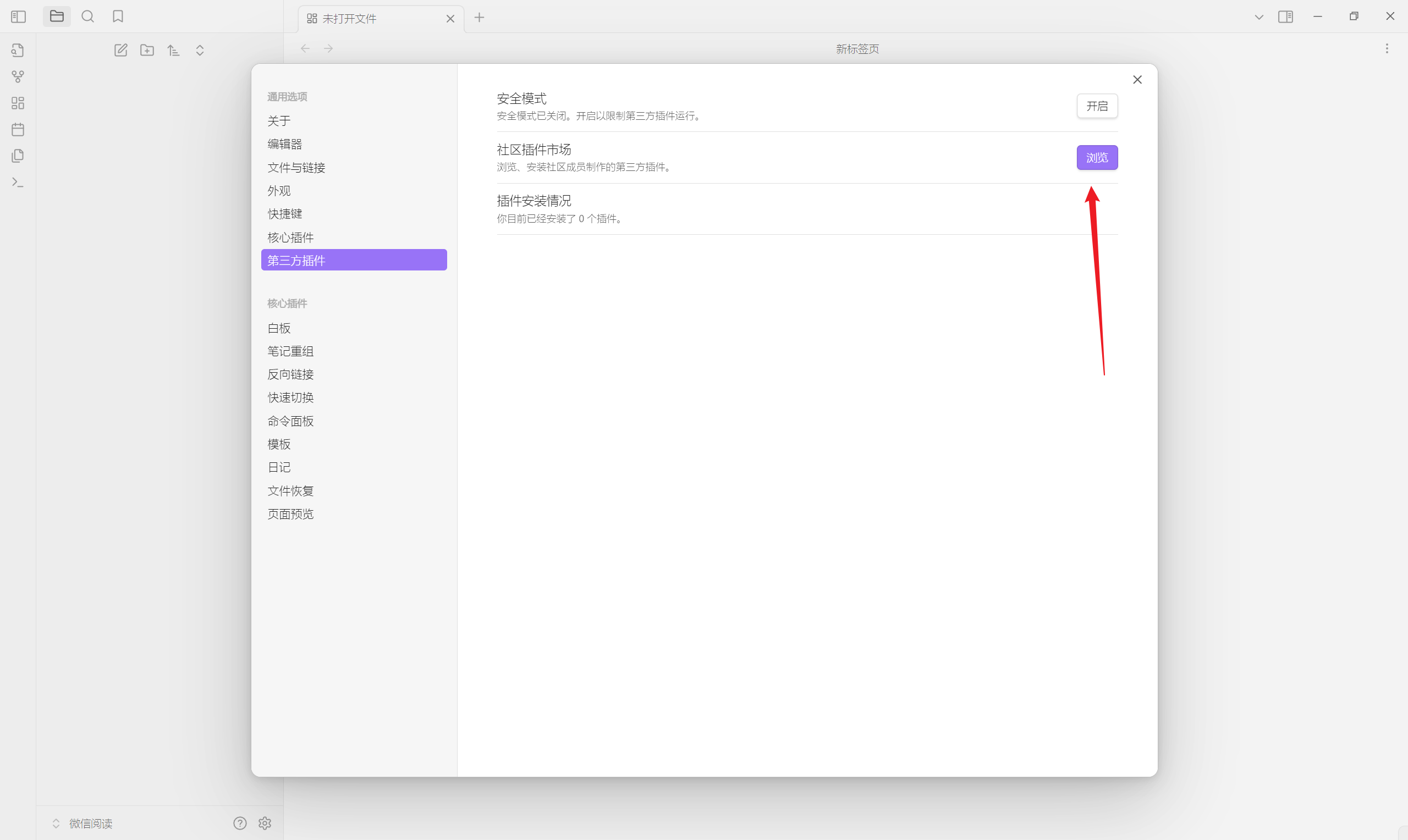Open the bookmarks tab icon

(x=118, y=16)
